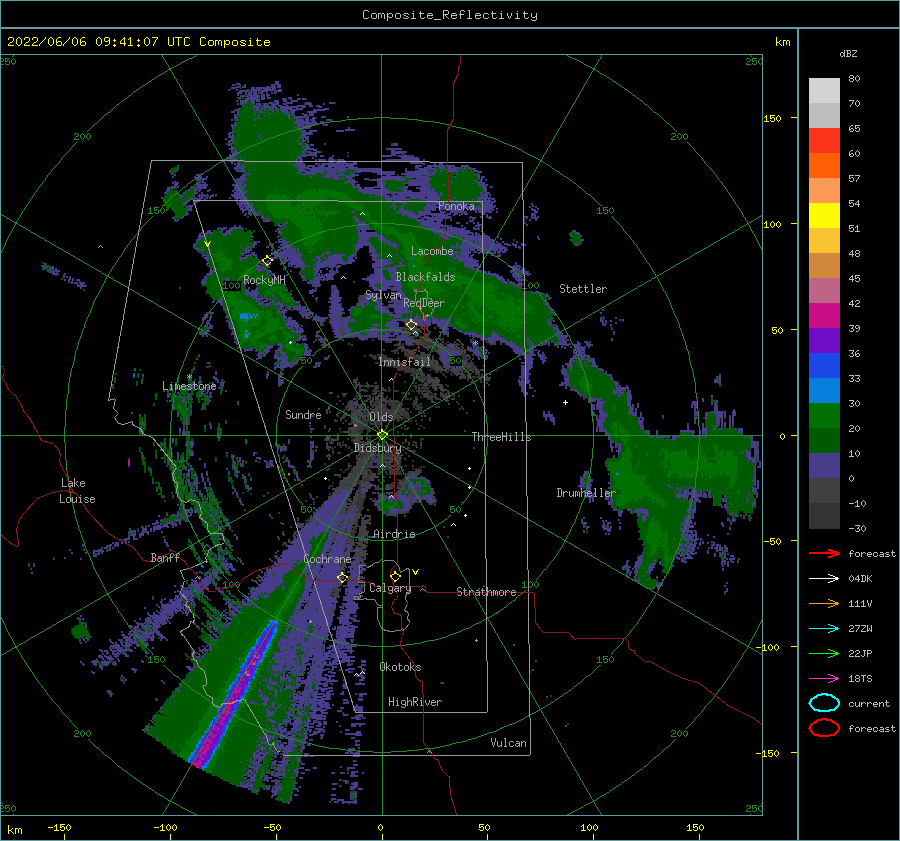
Task: Click the RockyMH label
Action: pos(264,280)
